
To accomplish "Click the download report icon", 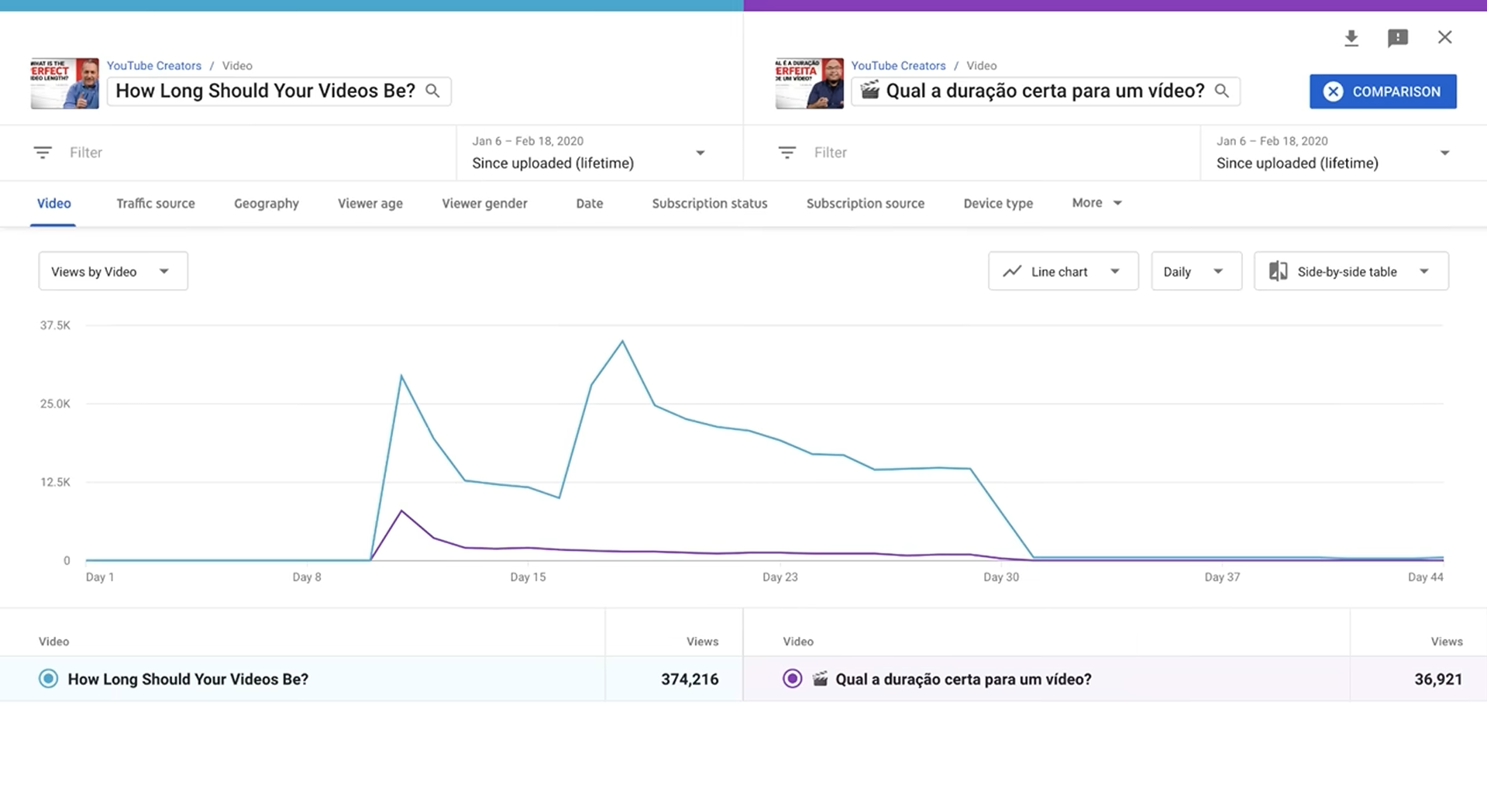I will point(1351,38).
